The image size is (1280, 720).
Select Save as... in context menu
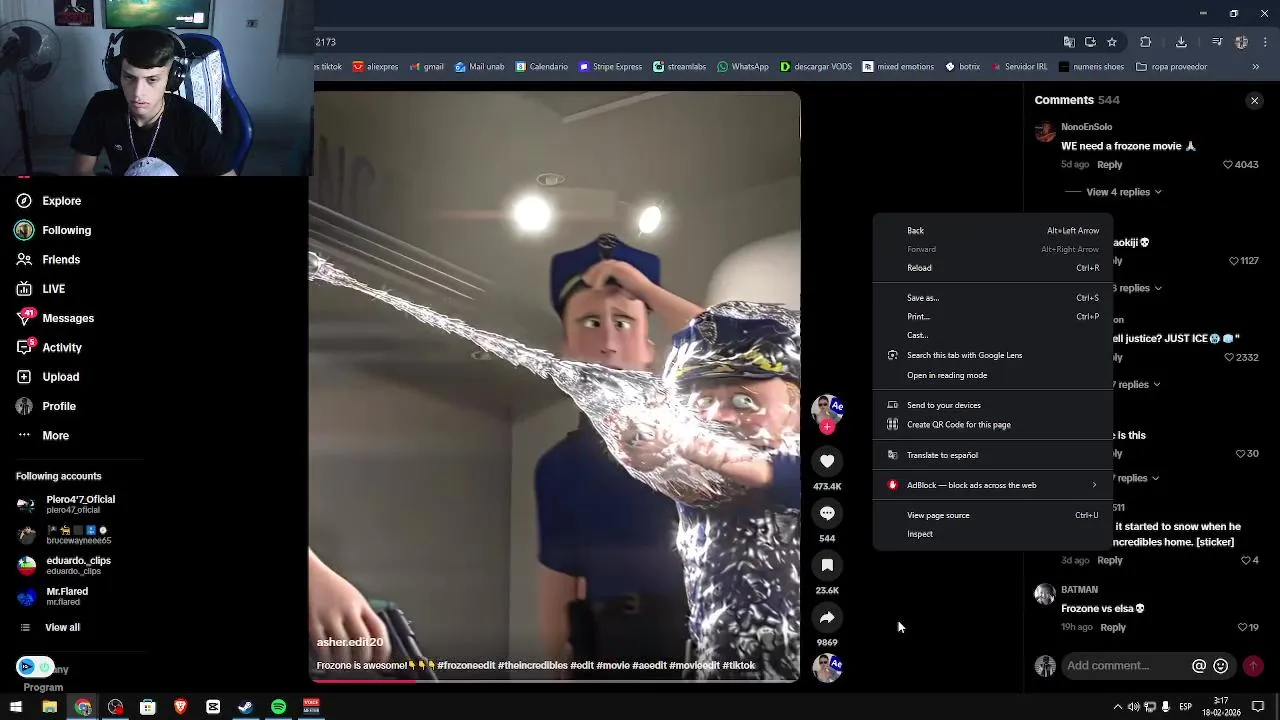coord(993,298)
